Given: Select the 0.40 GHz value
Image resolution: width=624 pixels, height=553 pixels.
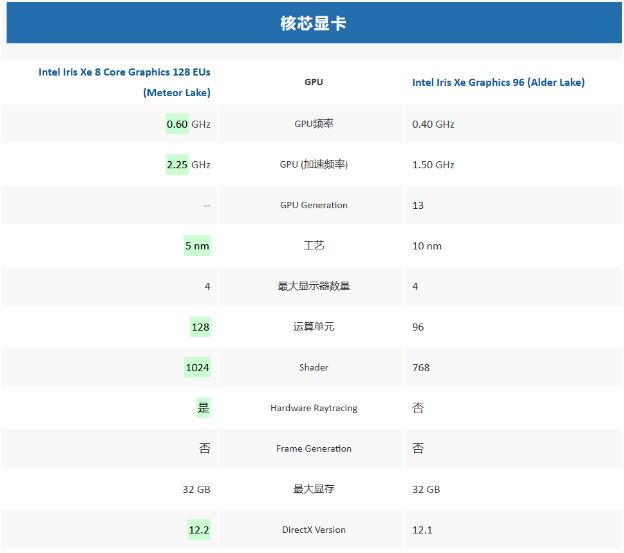Looking at the screenshot, I should point(433,124).
